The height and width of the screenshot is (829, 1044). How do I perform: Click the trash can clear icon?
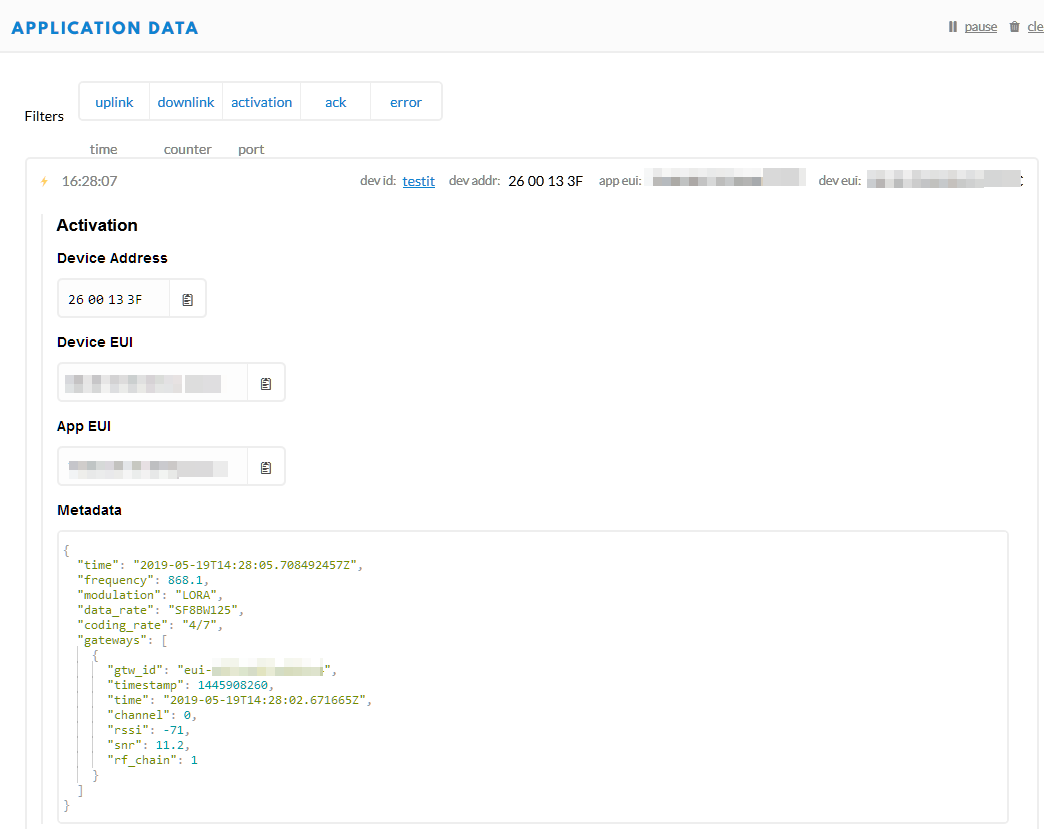tap(1014, 27)
